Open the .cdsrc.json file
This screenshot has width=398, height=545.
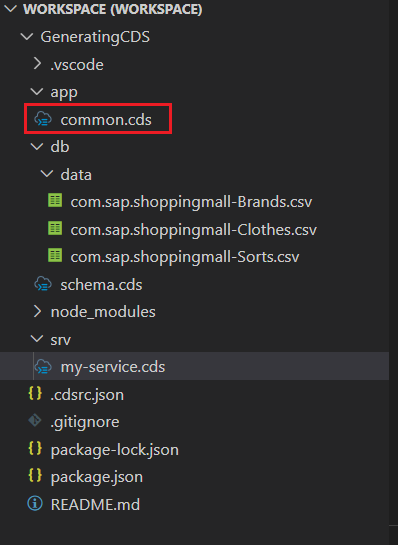[x=87, y=395]
